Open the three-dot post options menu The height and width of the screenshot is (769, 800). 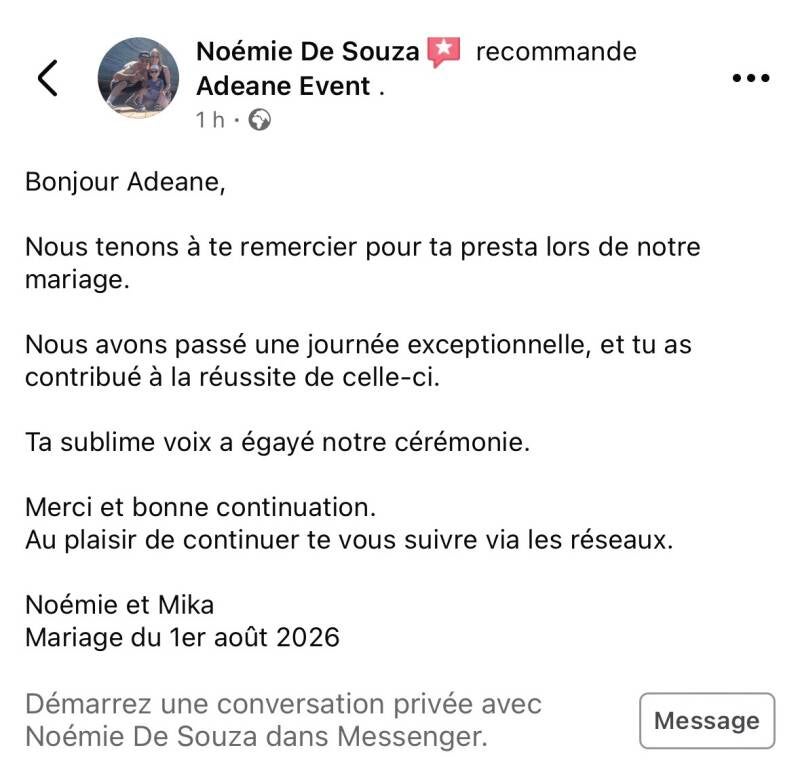pos(751,78)
